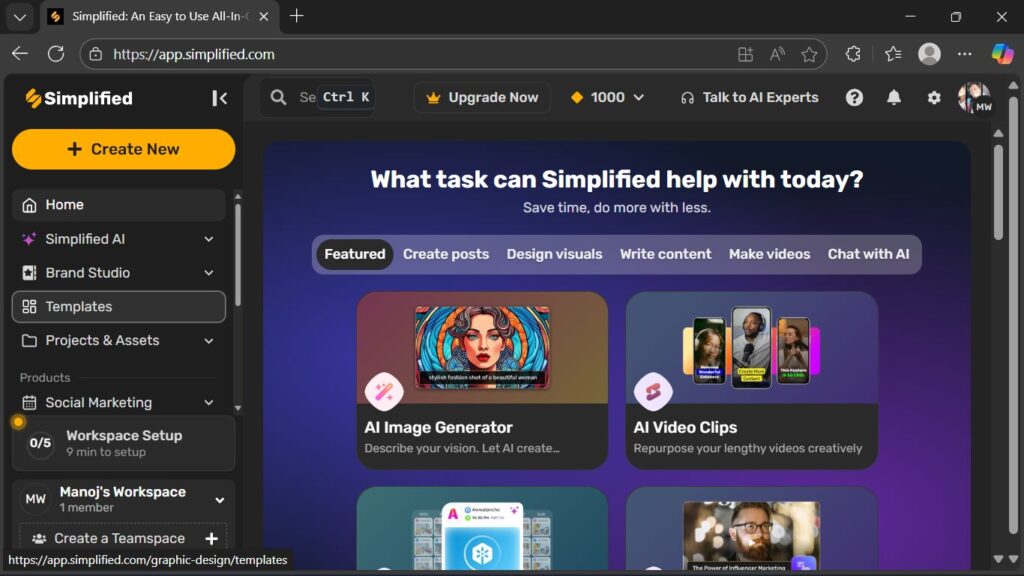Open the 1000 credits dropdown
Viewport: 1024px width, 576px height.
607,97
